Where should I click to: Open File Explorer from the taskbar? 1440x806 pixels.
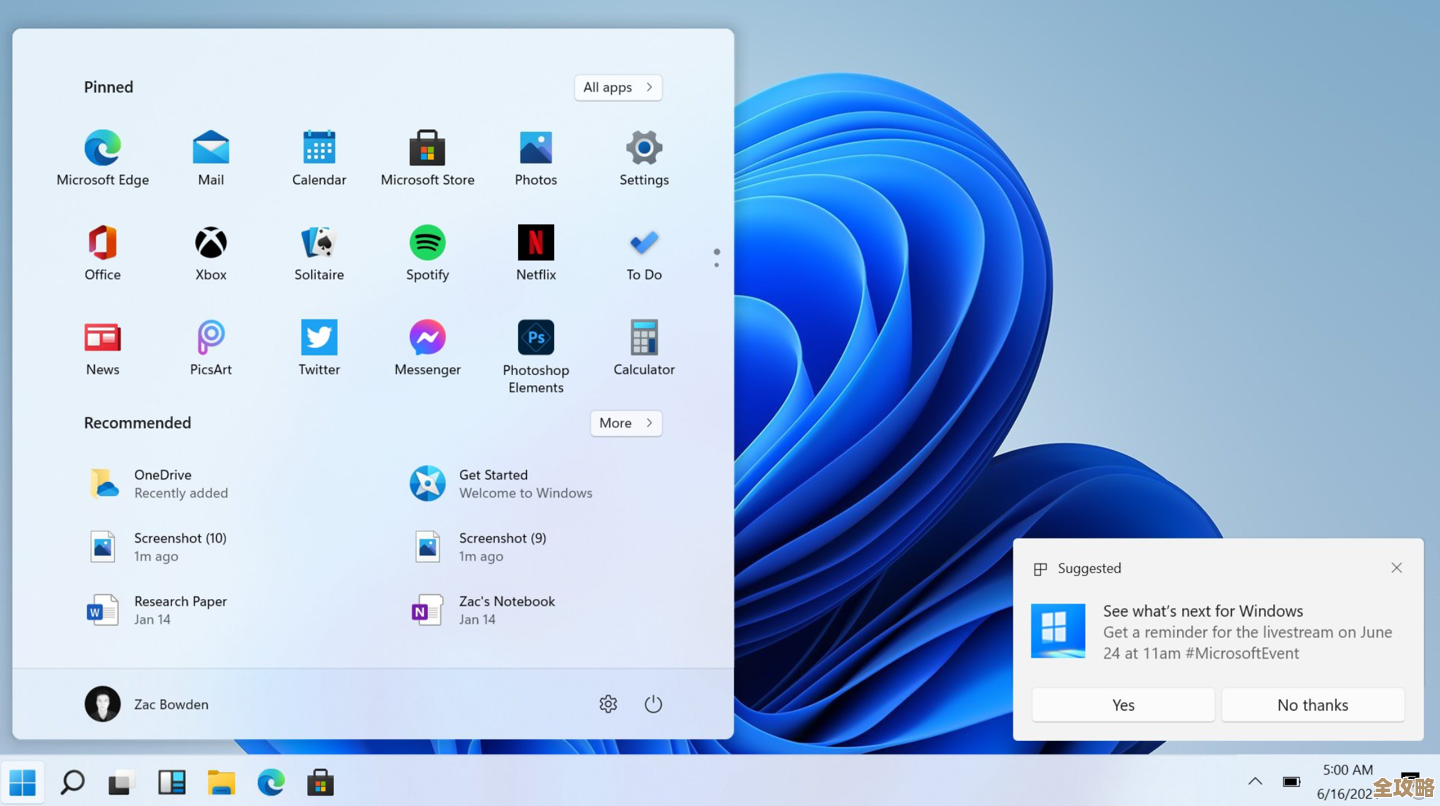tap(221, 782)
